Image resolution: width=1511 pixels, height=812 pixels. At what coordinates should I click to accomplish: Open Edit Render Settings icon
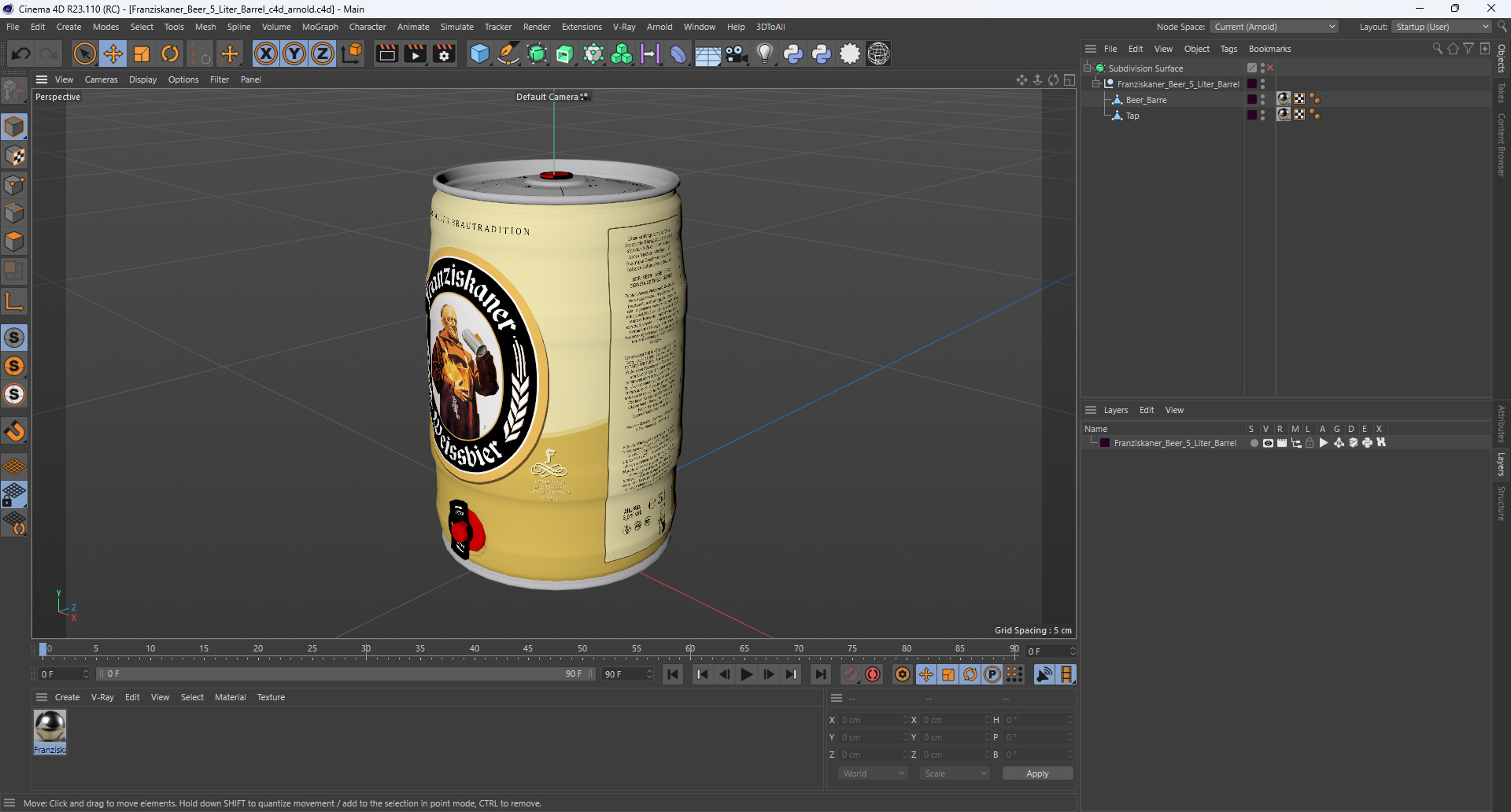click(445, 54)
